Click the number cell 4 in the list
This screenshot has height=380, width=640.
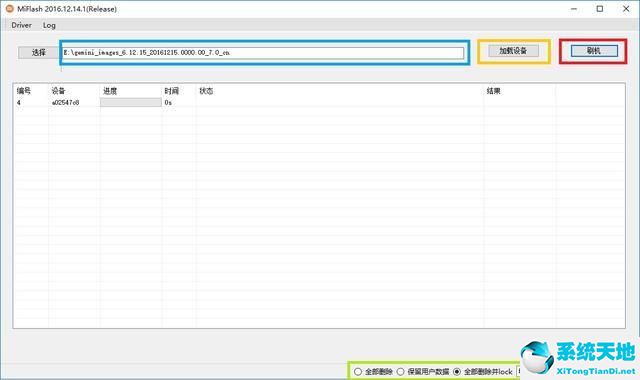pyautogui.click(x=19, y=102)
